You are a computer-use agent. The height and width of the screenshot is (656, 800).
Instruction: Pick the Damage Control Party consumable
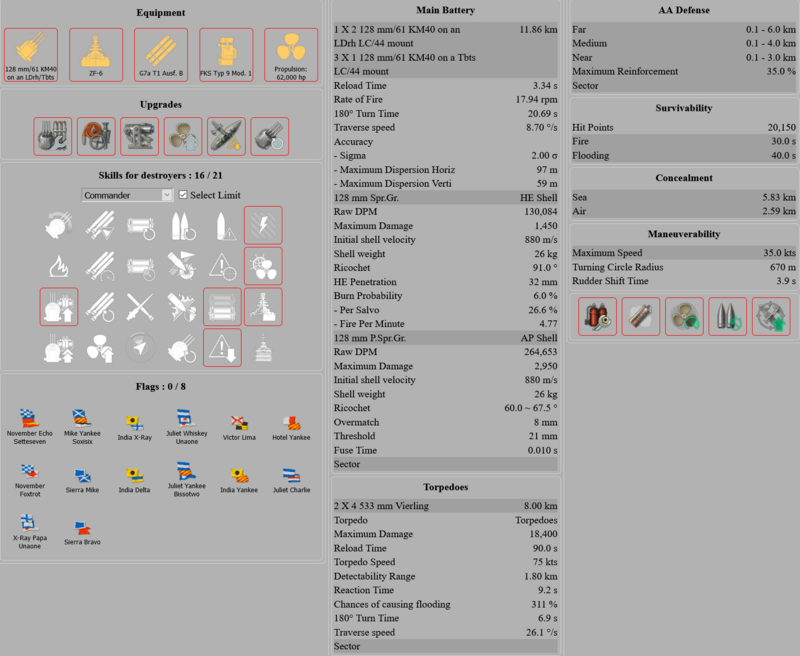click(x=596, y=316)
